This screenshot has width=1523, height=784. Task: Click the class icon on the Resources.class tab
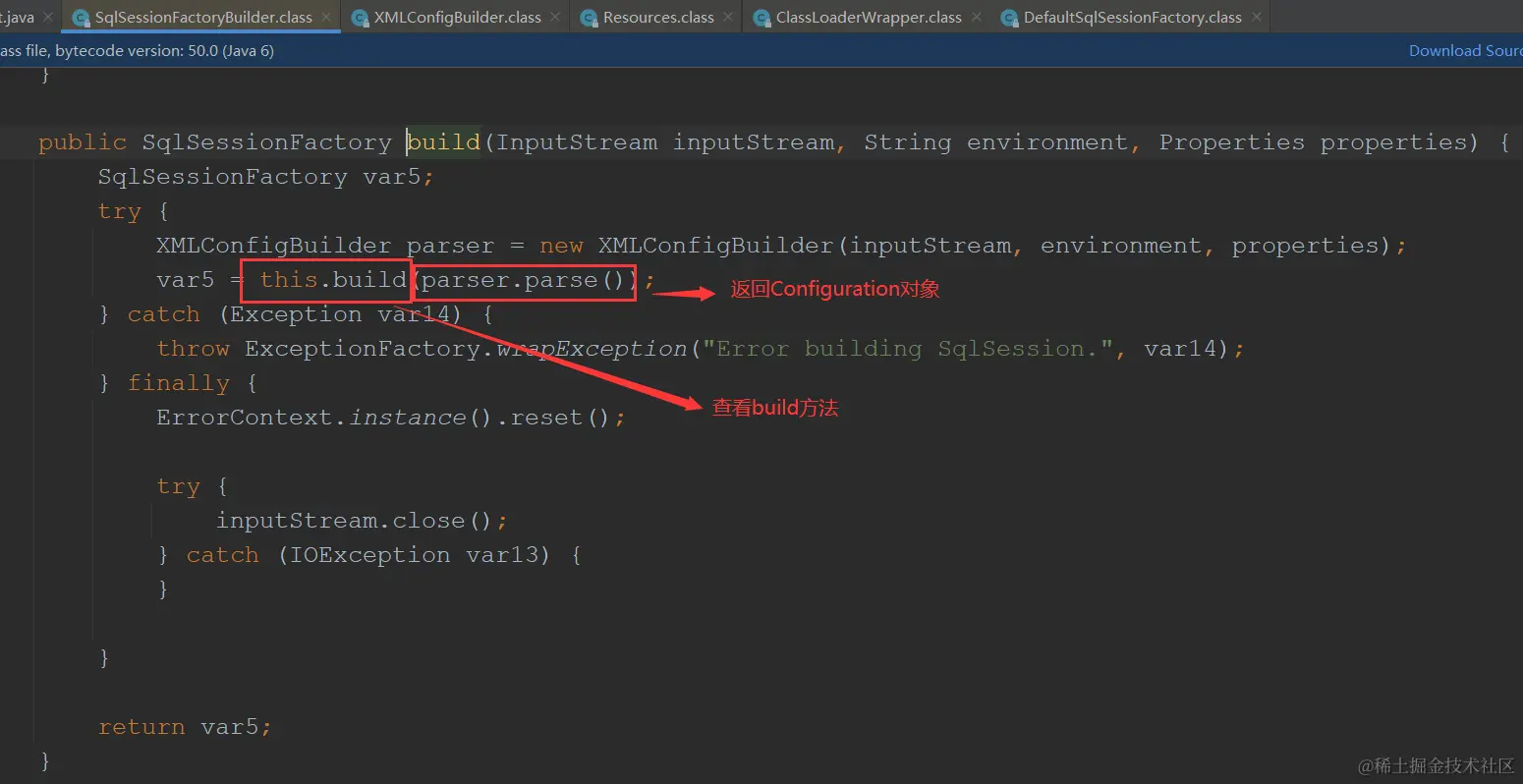(589, 18)
